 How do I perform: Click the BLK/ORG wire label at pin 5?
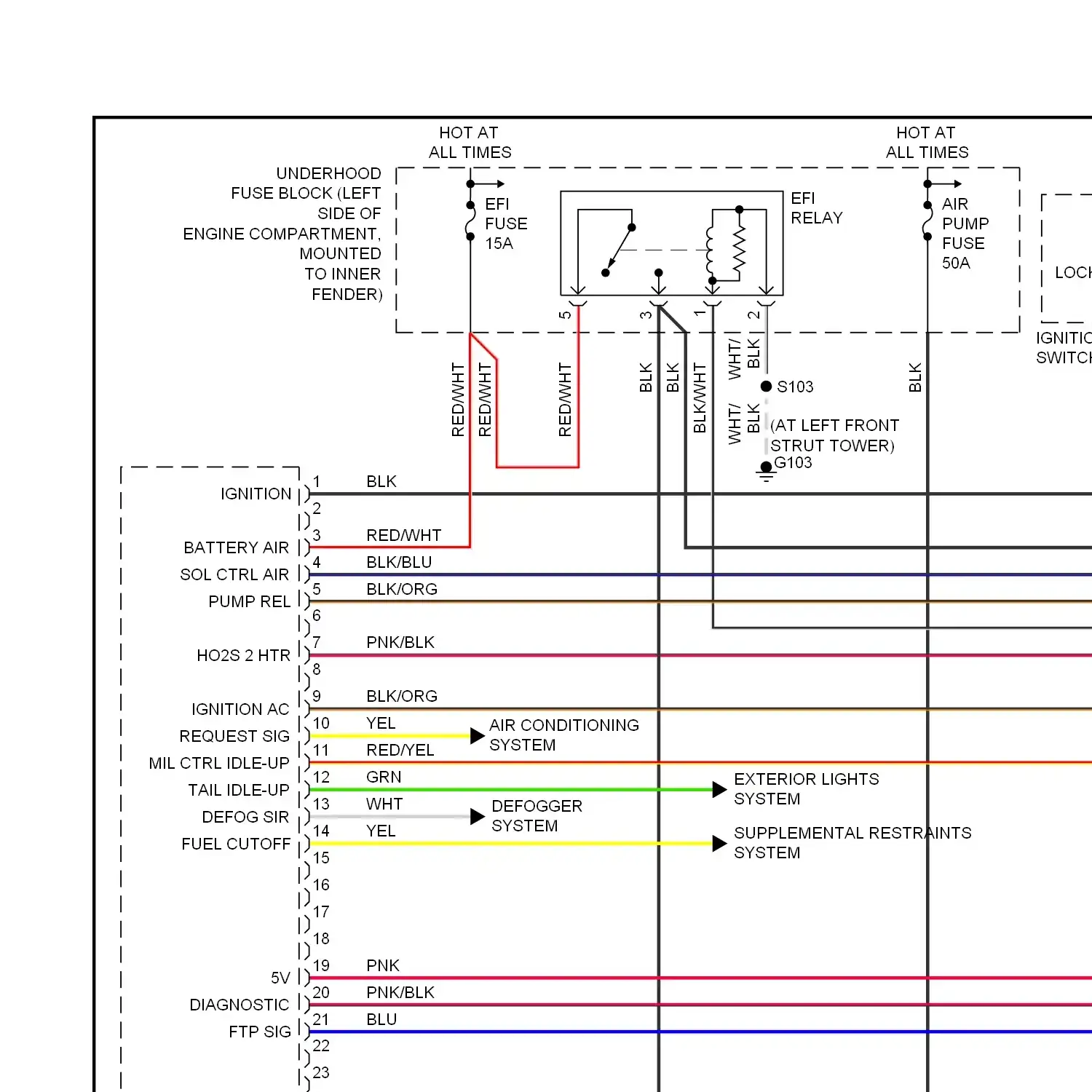402,590
